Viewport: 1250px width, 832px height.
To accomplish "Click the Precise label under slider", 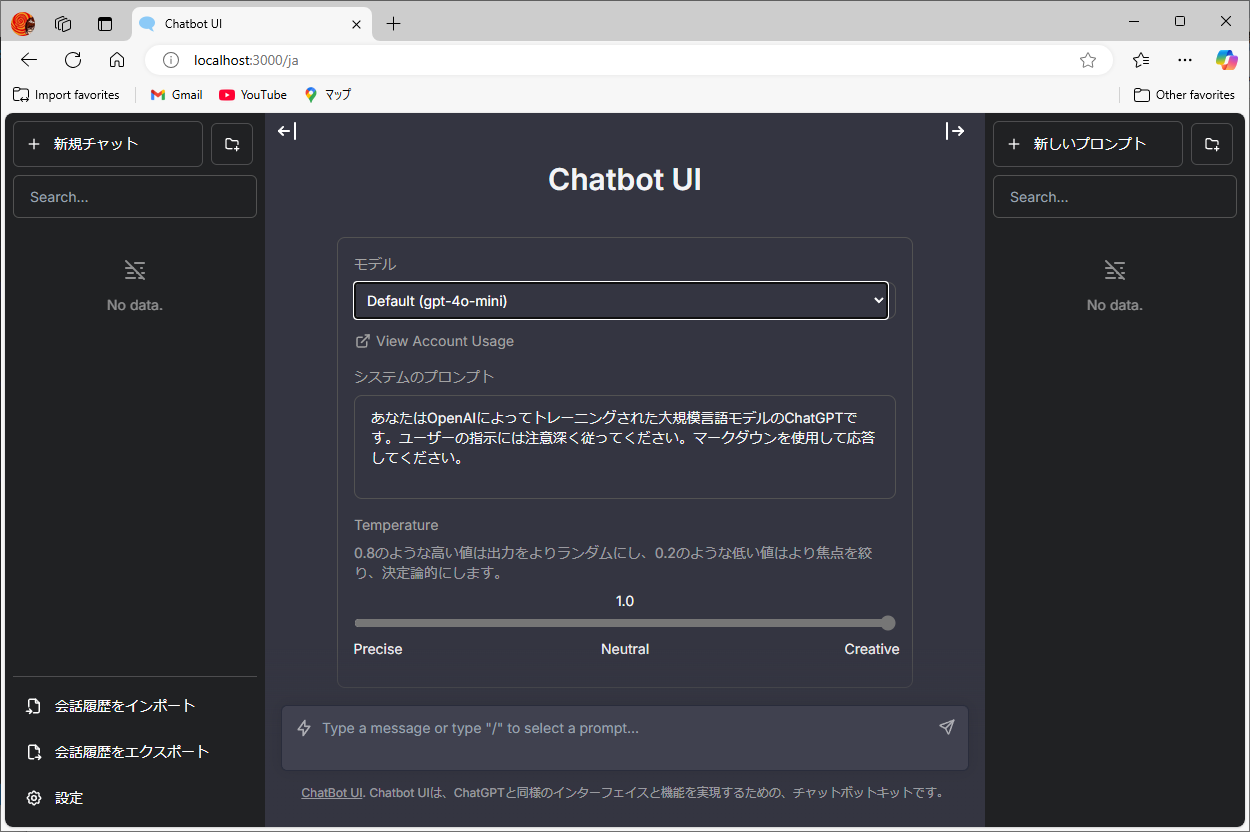I will point(378,649).
